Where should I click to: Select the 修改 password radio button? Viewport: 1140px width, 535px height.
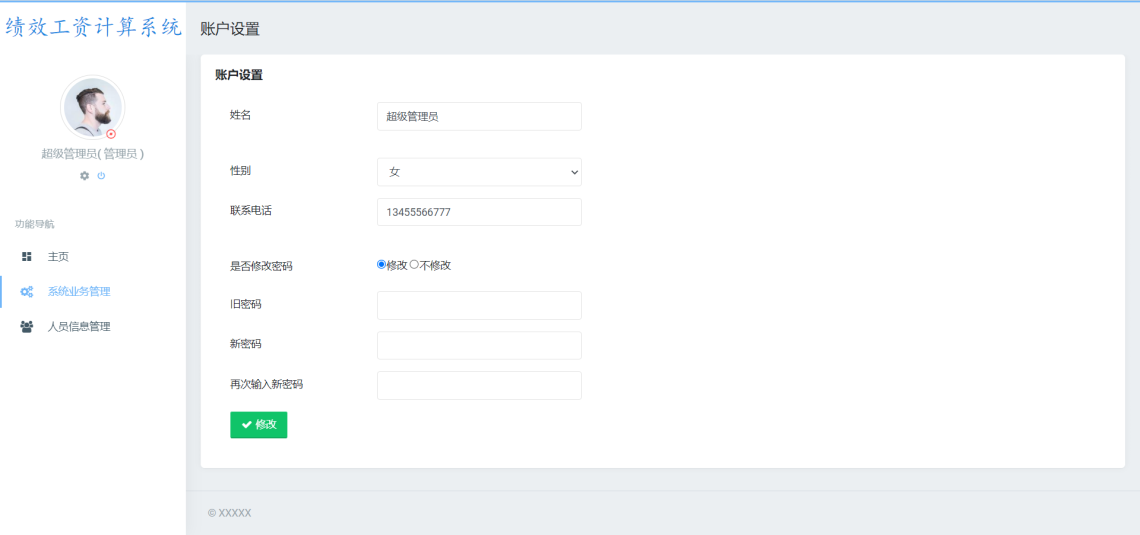click(x=381, y=265)
